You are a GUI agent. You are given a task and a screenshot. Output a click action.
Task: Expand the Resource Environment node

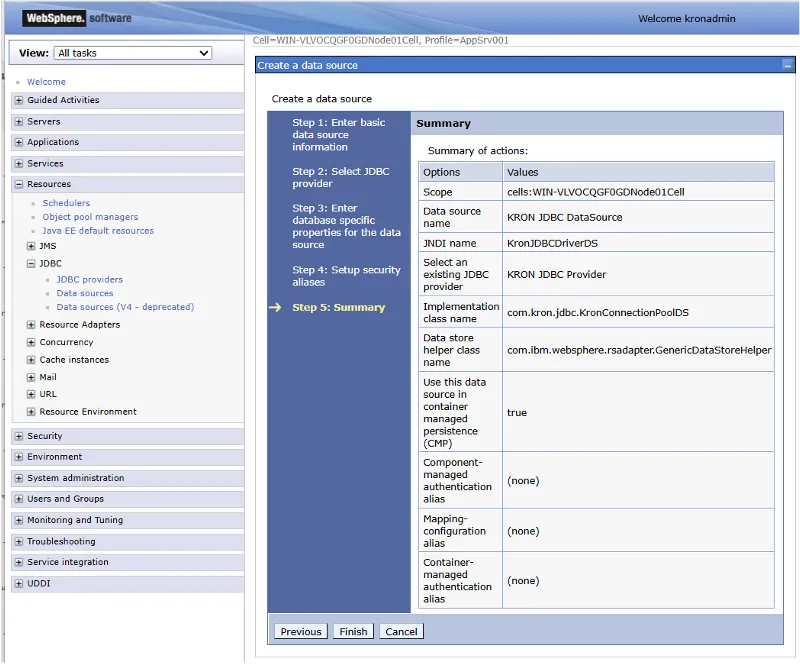tap(31, 411)
